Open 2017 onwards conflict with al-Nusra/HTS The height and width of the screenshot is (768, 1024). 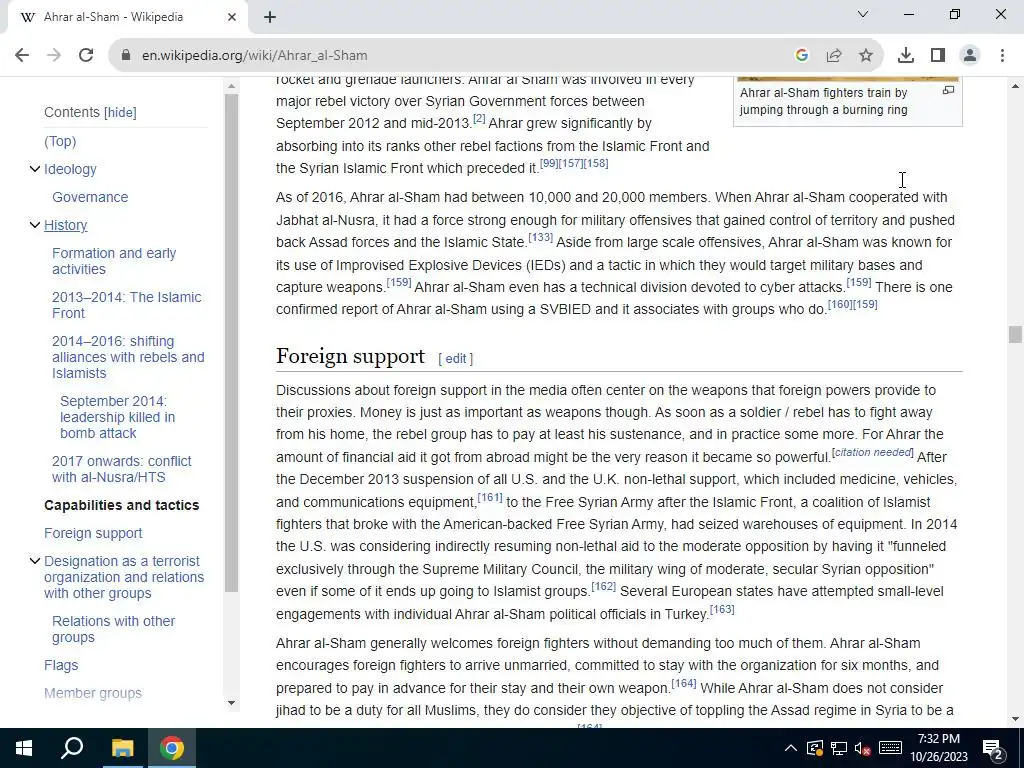pyautogui.click(x=121, y=469)
